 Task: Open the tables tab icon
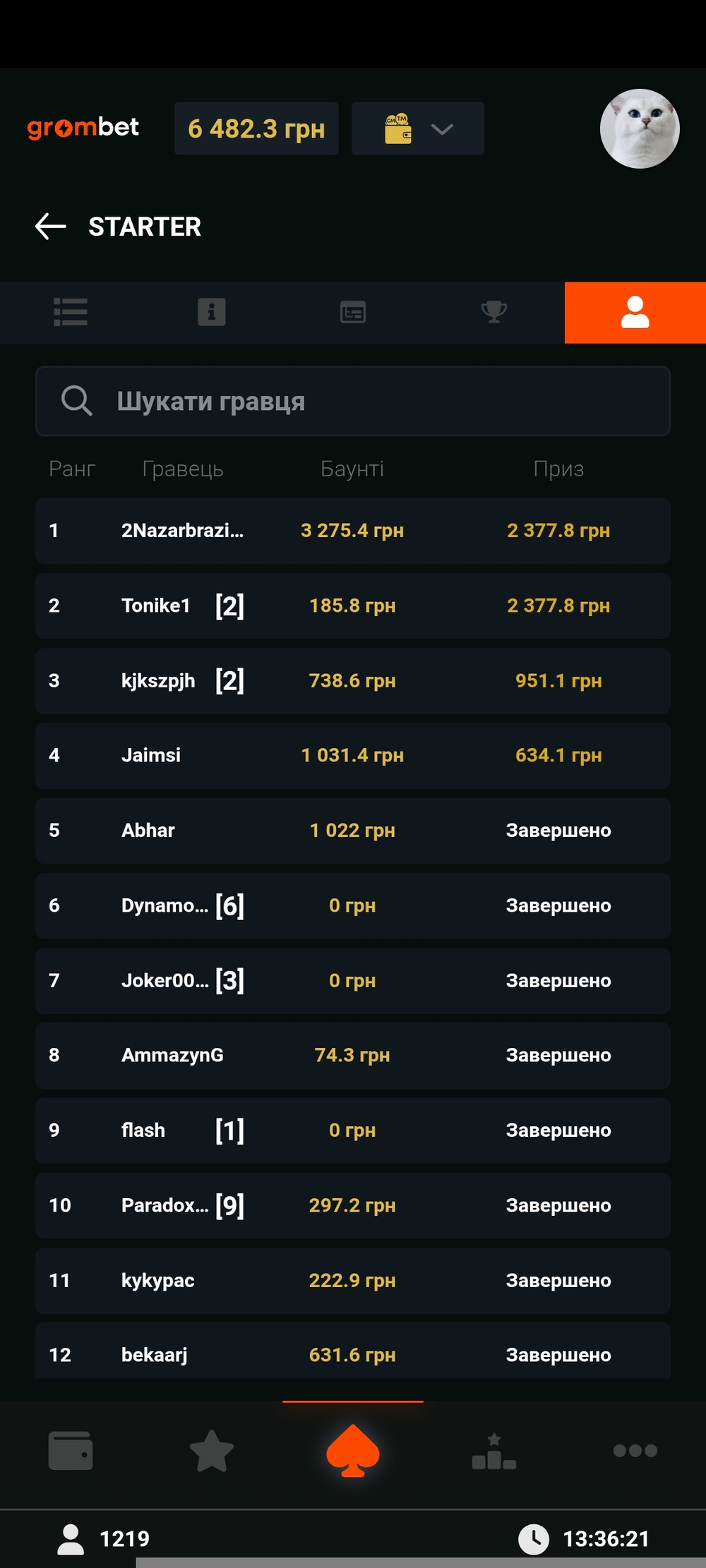353,312
